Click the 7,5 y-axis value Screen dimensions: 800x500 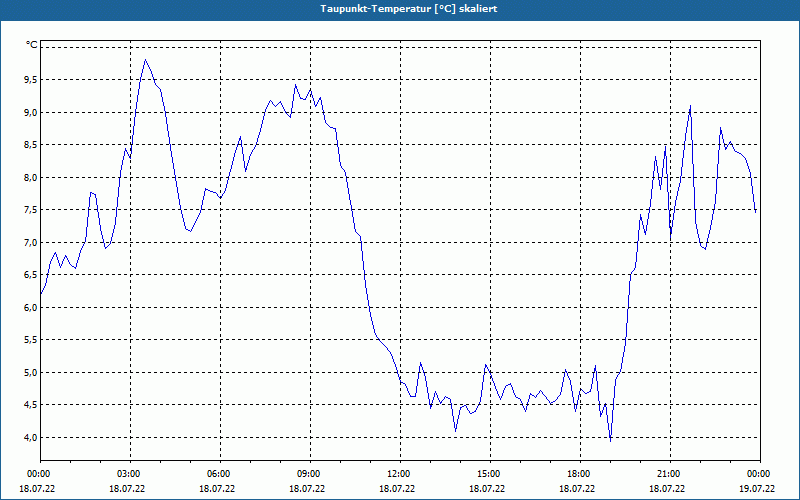31,209
